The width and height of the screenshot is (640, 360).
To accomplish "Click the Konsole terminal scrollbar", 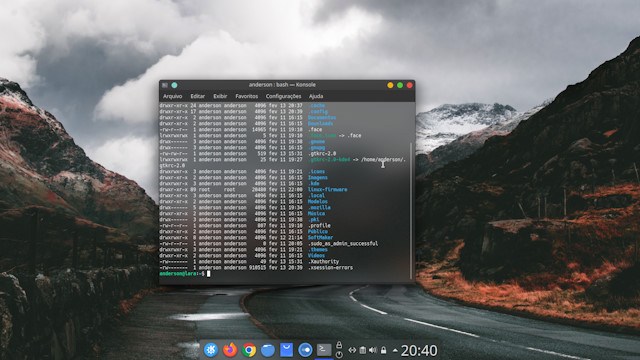I will point(411,210).
